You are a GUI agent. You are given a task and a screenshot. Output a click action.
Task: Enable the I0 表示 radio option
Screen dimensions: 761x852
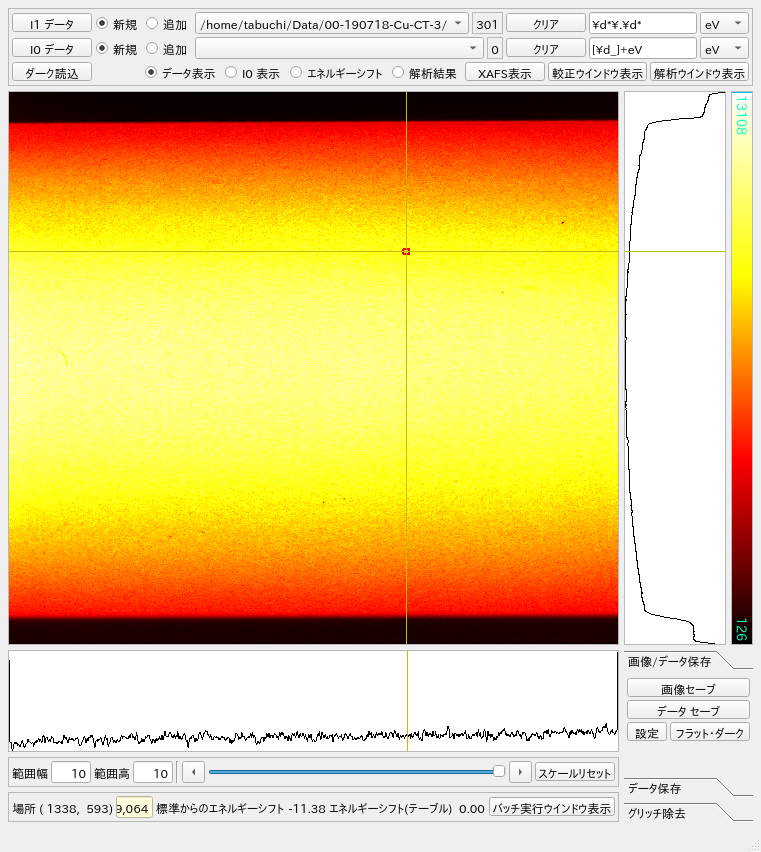[231, 72]
